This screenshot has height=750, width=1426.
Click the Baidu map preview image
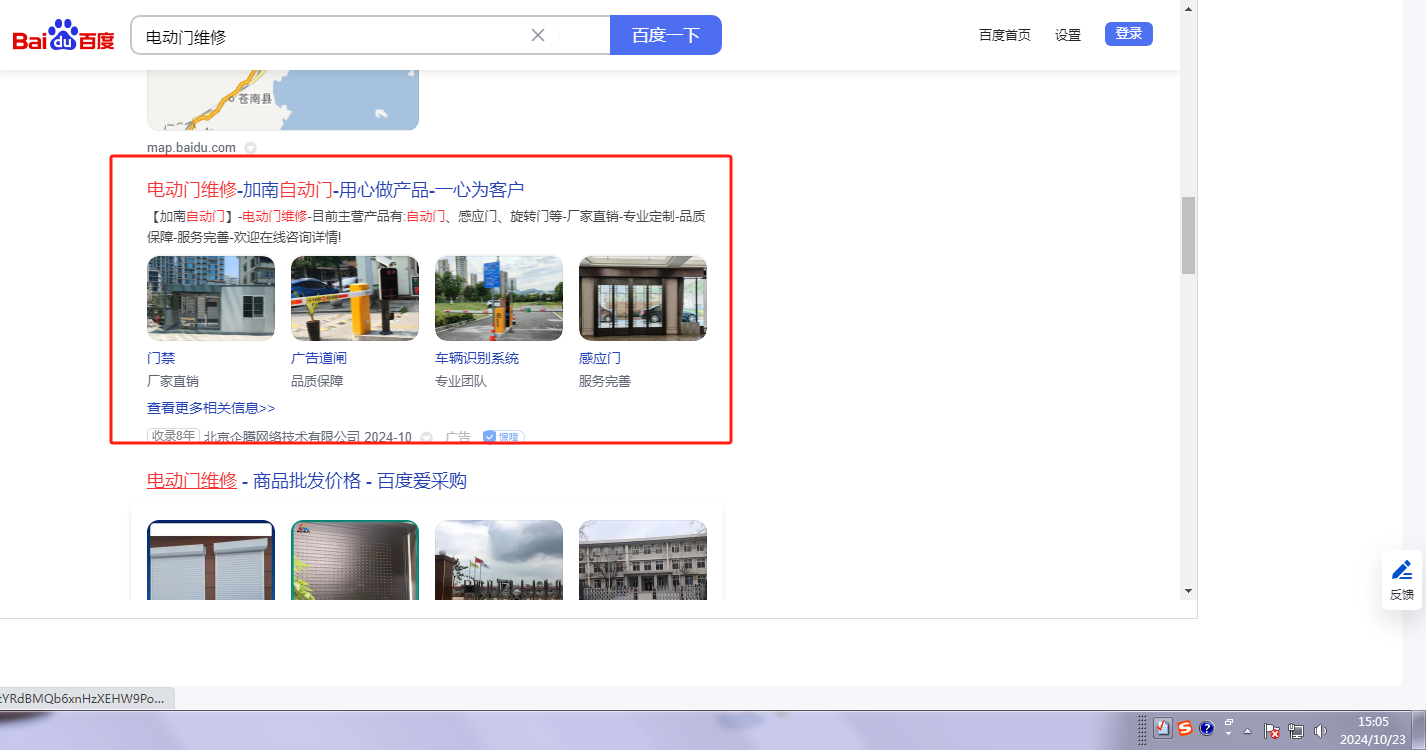[x=283, y=100]
